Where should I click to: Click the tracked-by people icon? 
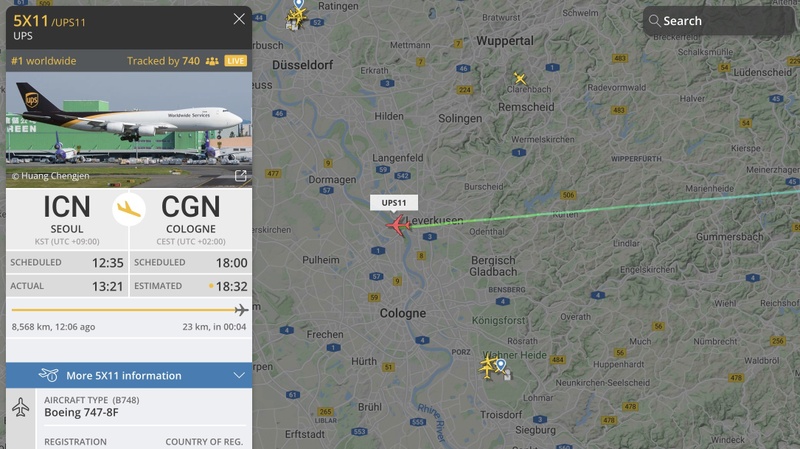point(212,61)
